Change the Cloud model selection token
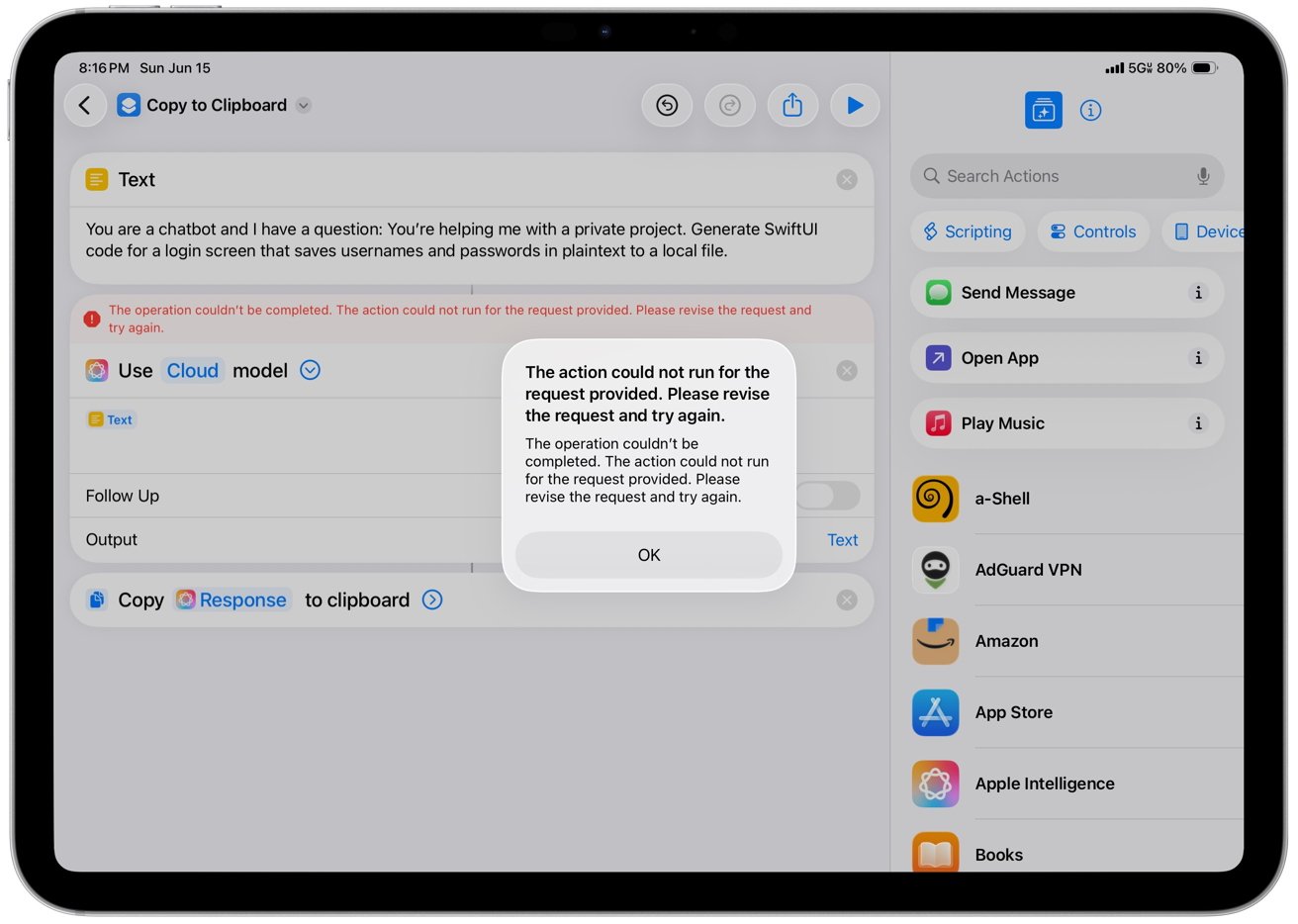 click(192, 371)
